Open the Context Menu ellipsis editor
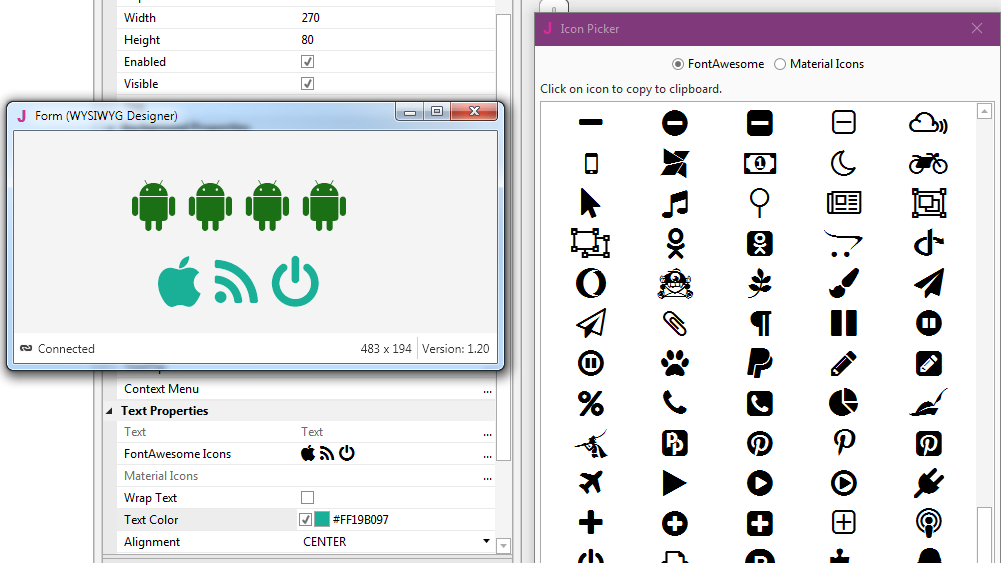 [x=487, y=389]
